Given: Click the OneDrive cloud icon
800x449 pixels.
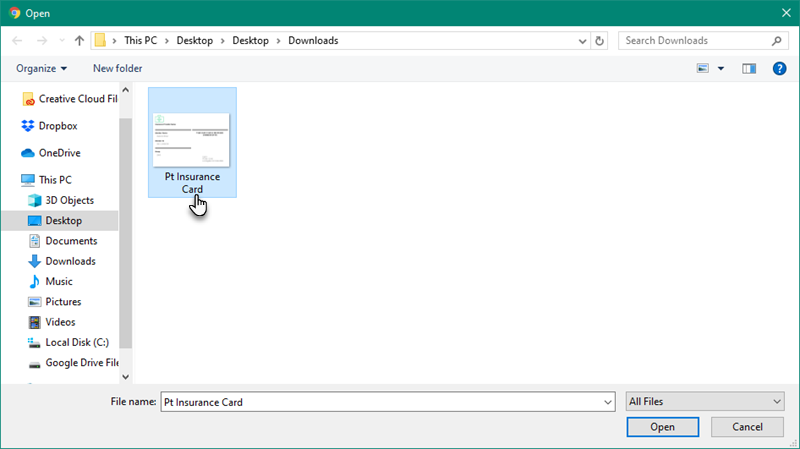Looking at the screenshot, I should 28,153.
